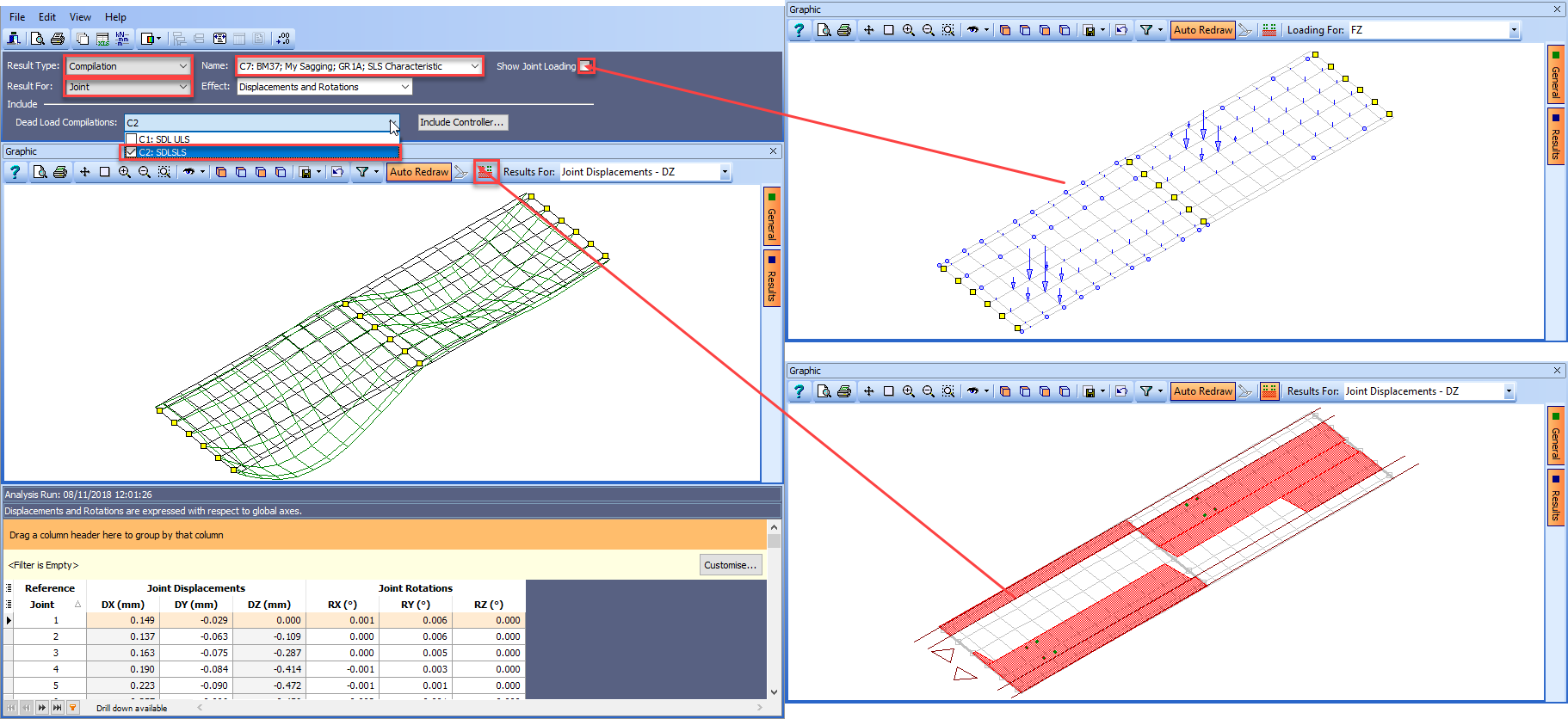
Task: Zoom in on the green mesh graphic
Action: [125, 172]
